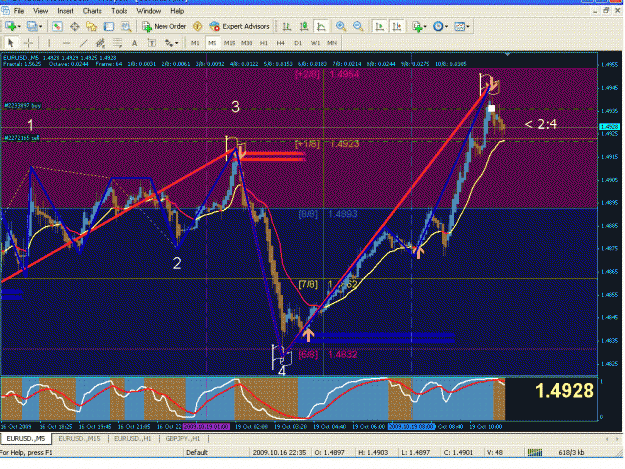625x469 pixels.
Task: Open the Charts menu
Action: [x=92, y=11]
